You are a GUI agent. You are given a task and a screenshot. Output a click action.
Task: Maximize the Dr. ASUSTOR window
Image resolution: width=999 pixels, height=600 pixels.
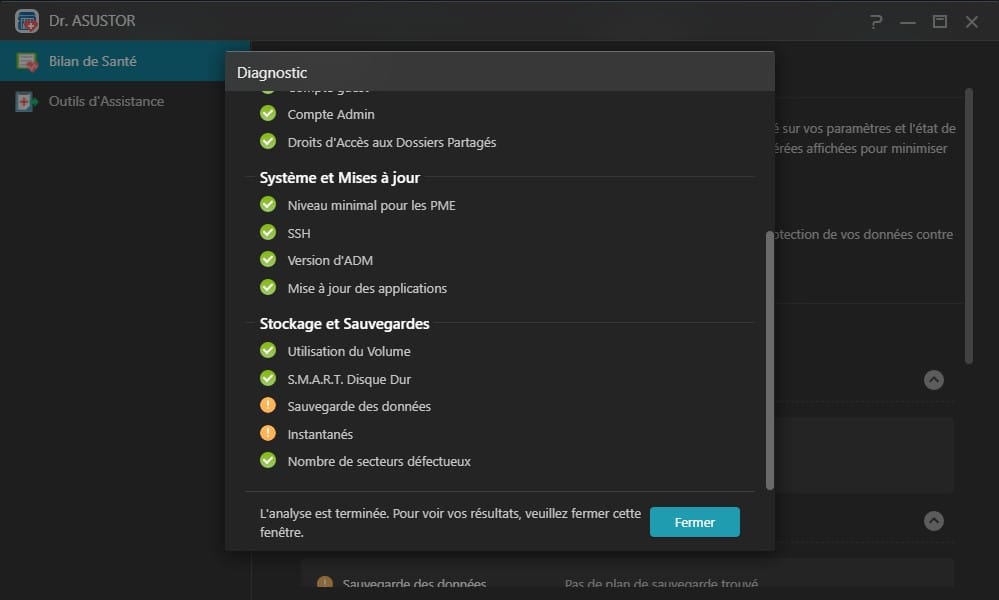pos(939,22)
